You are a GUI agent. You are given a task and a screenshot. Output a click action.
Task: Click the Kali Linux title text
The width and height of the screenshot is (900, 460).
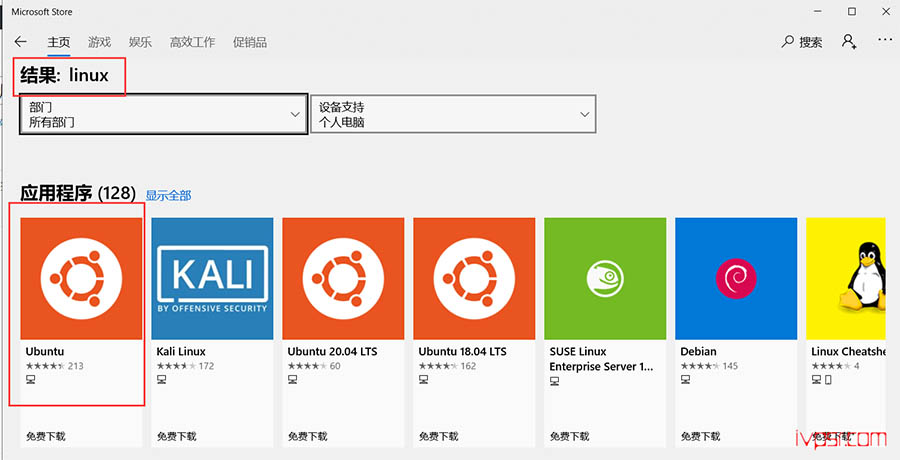[x=181, y=351]
